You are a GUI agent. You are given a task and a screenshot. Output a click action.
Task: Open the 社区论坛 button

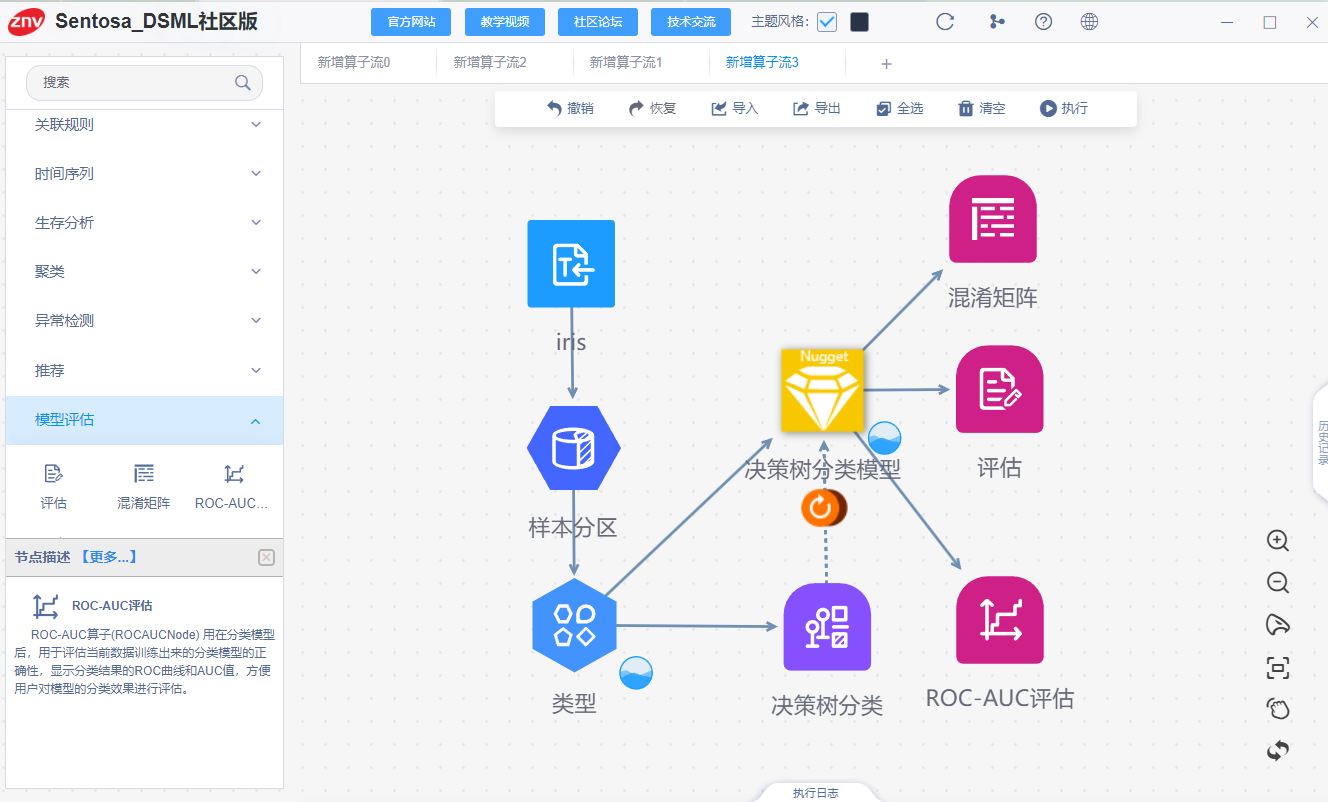coord(598,22)
